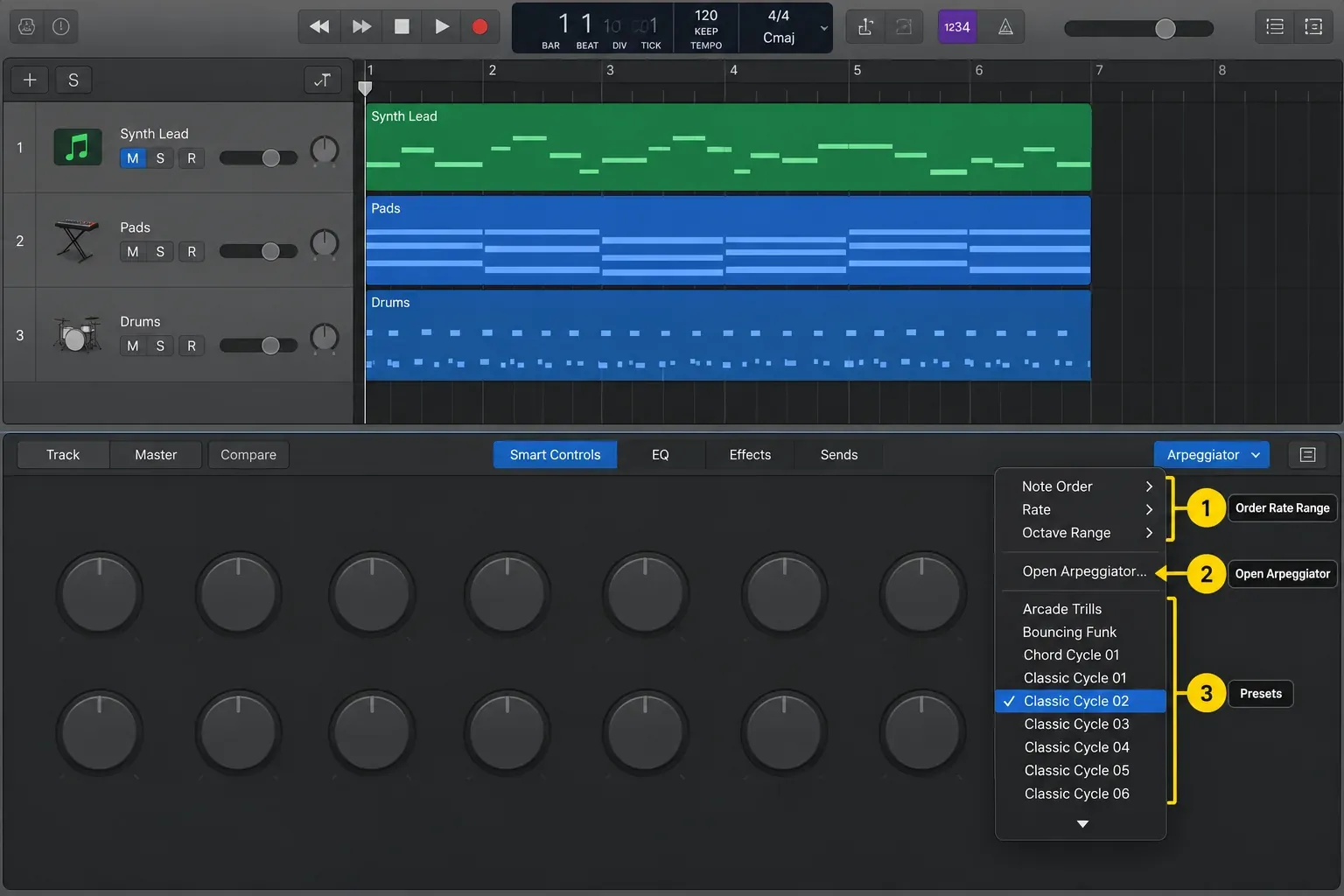Toggle the 1234 count-in button
The width and height of the screenshot is (1344, 896).
pyautogui.click(x=956, y=27)
